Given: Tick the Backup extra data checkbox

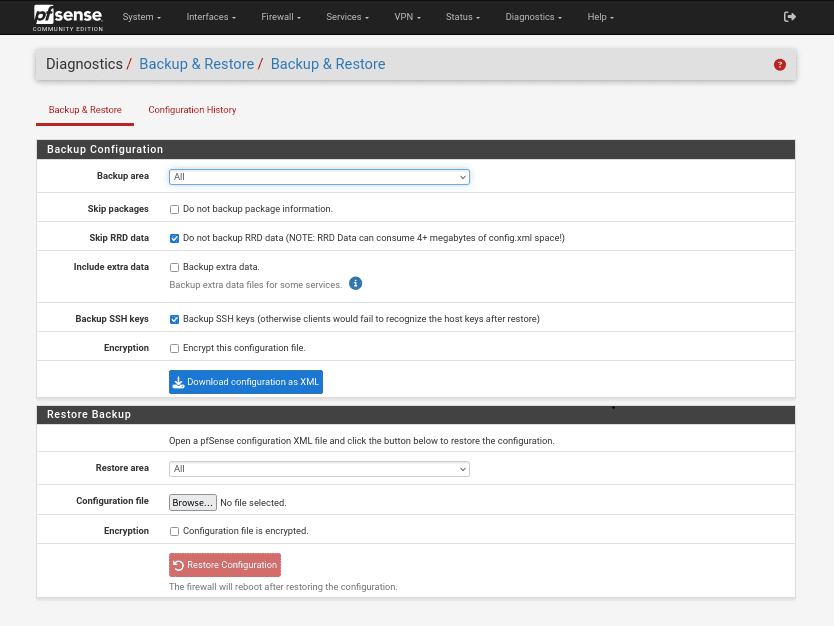Looking at the screenshot, I should pos(174,268).
